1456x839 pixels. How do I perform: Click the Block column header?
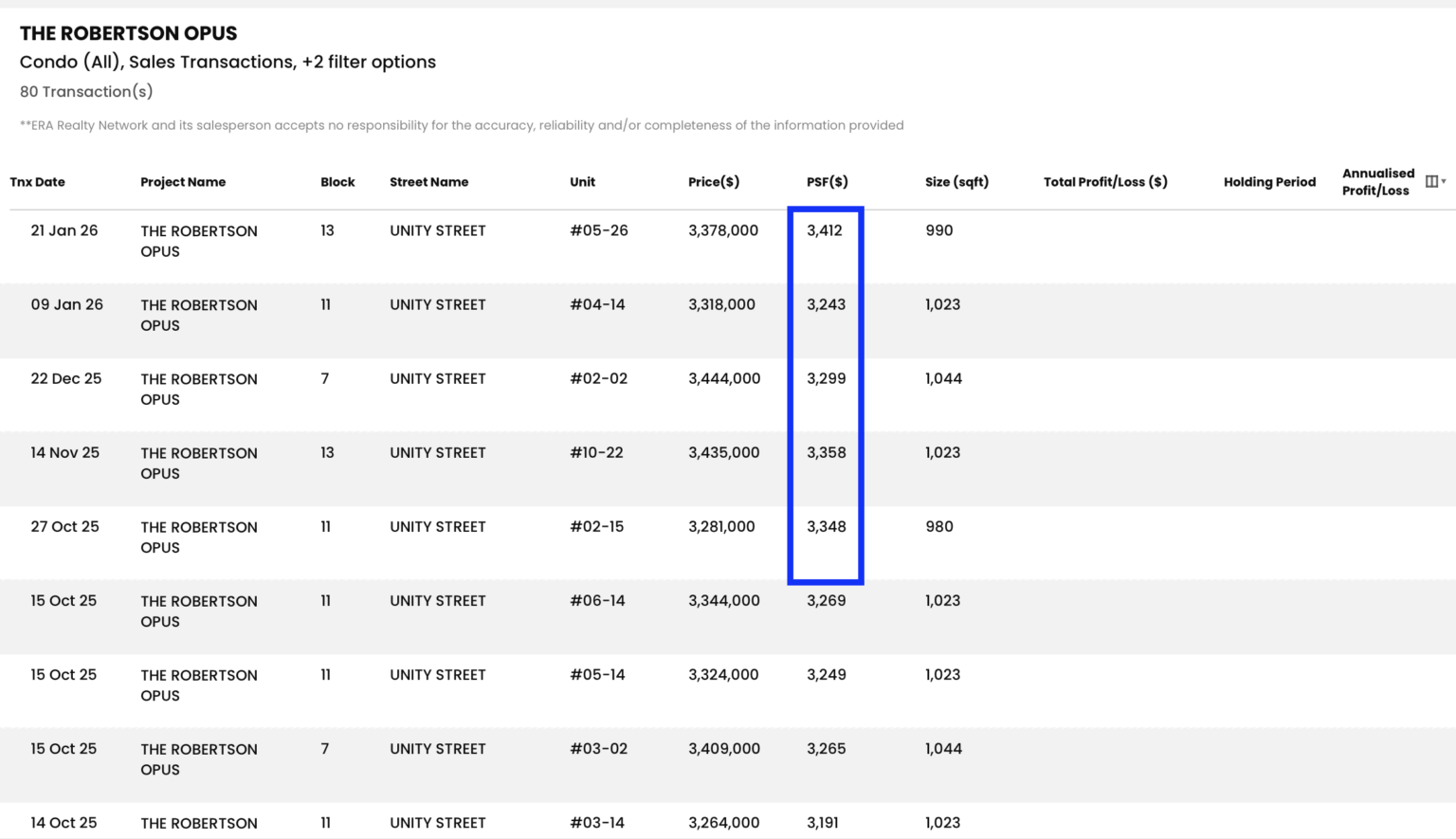(337, 182)
